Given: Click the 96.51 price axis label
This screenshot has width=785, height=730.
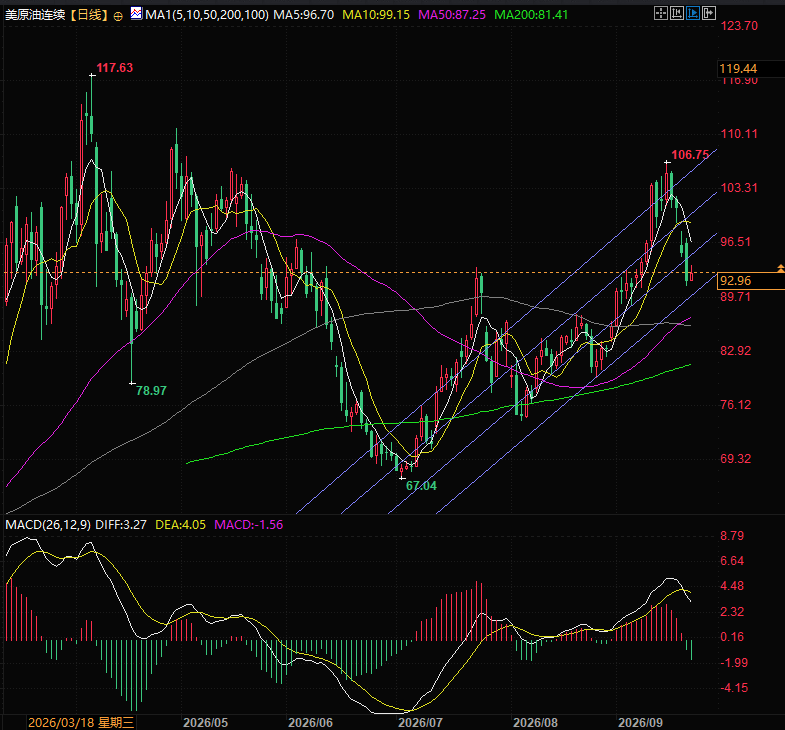Looking at the screenshot, I should pyautogui.click(x=735, y=242).
